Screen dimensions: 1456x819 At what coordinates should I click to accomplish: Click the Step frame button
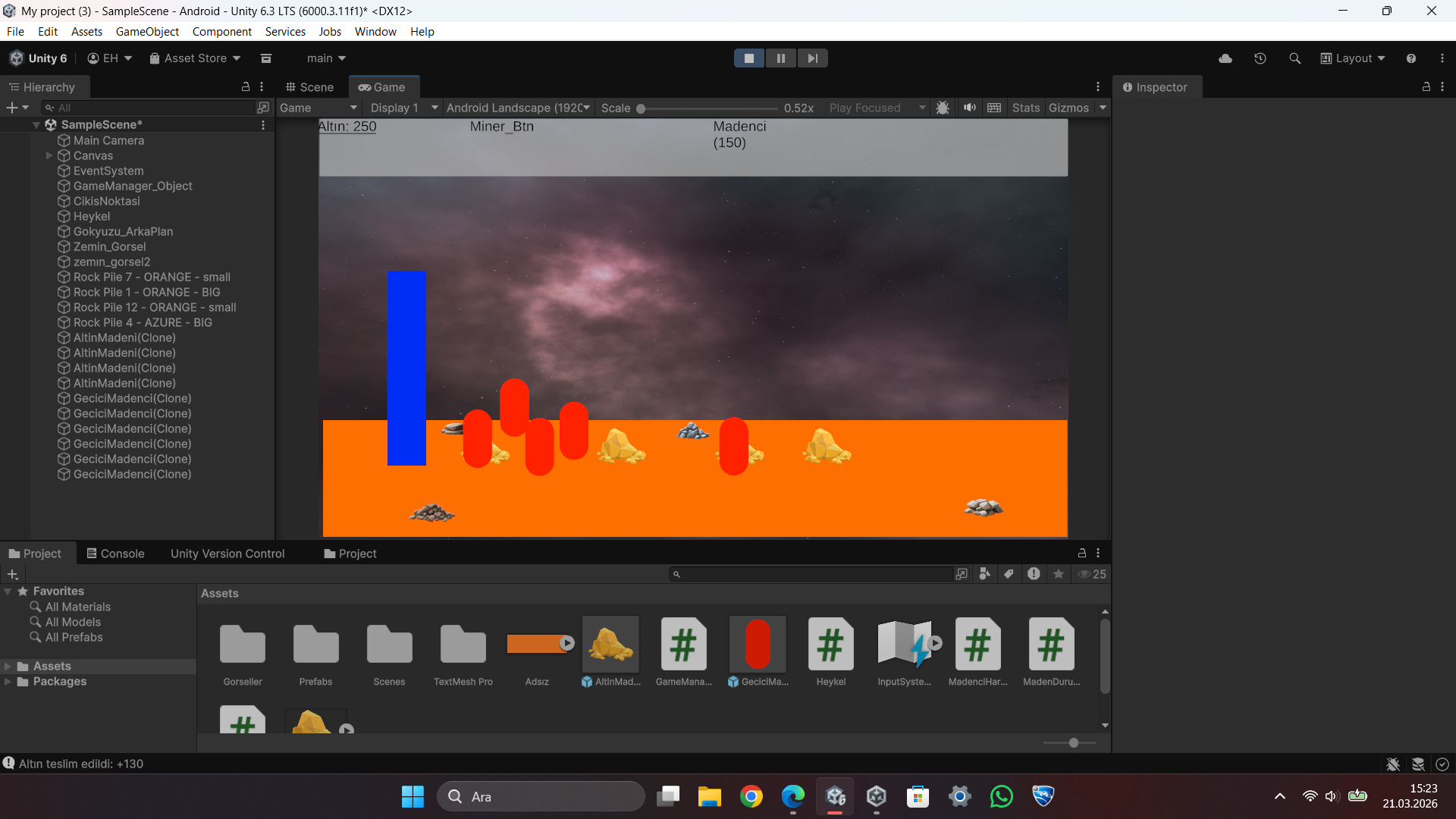click(812, 58)
